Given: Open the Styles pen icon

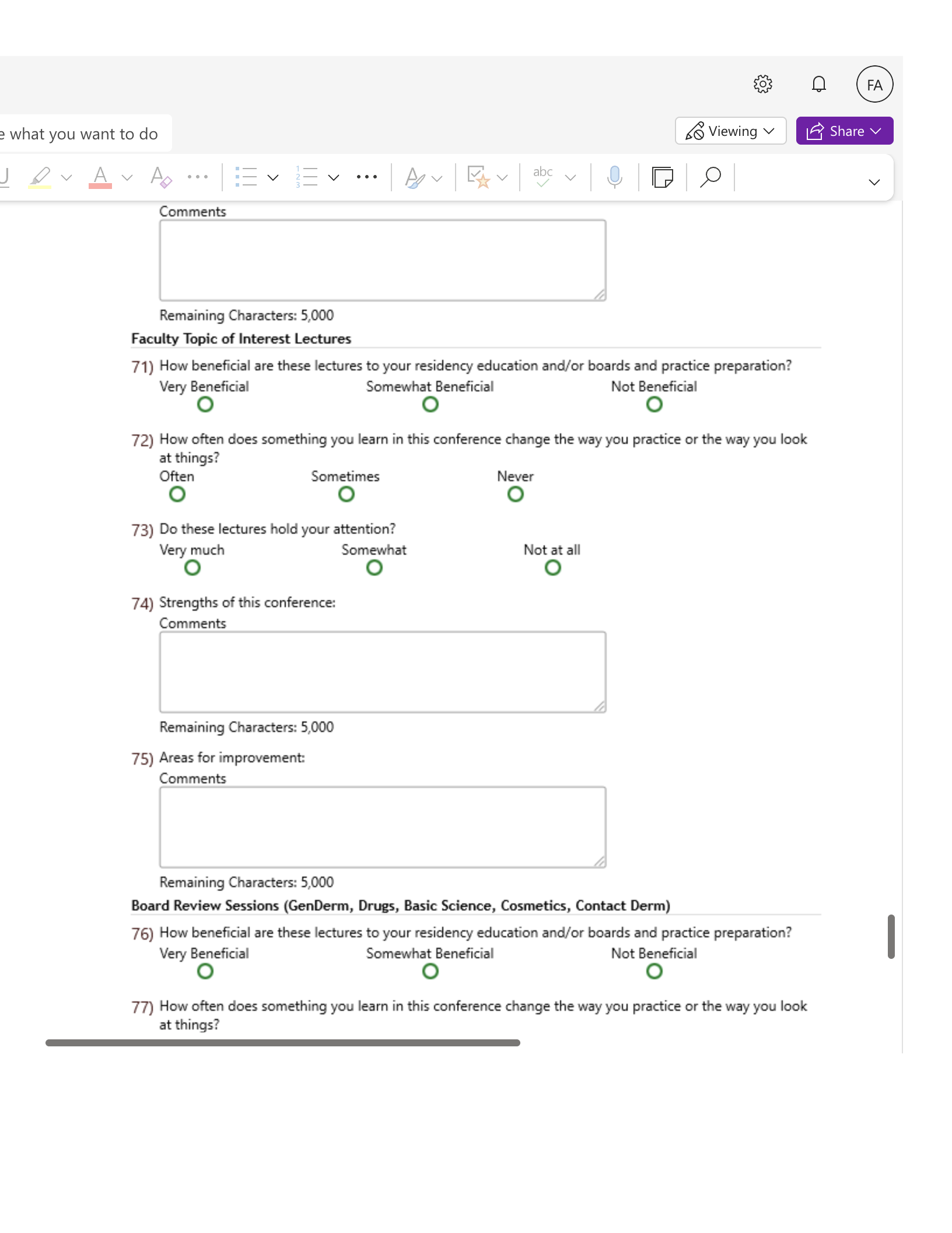Looking at the screenshot, I should tap(415, 177).
